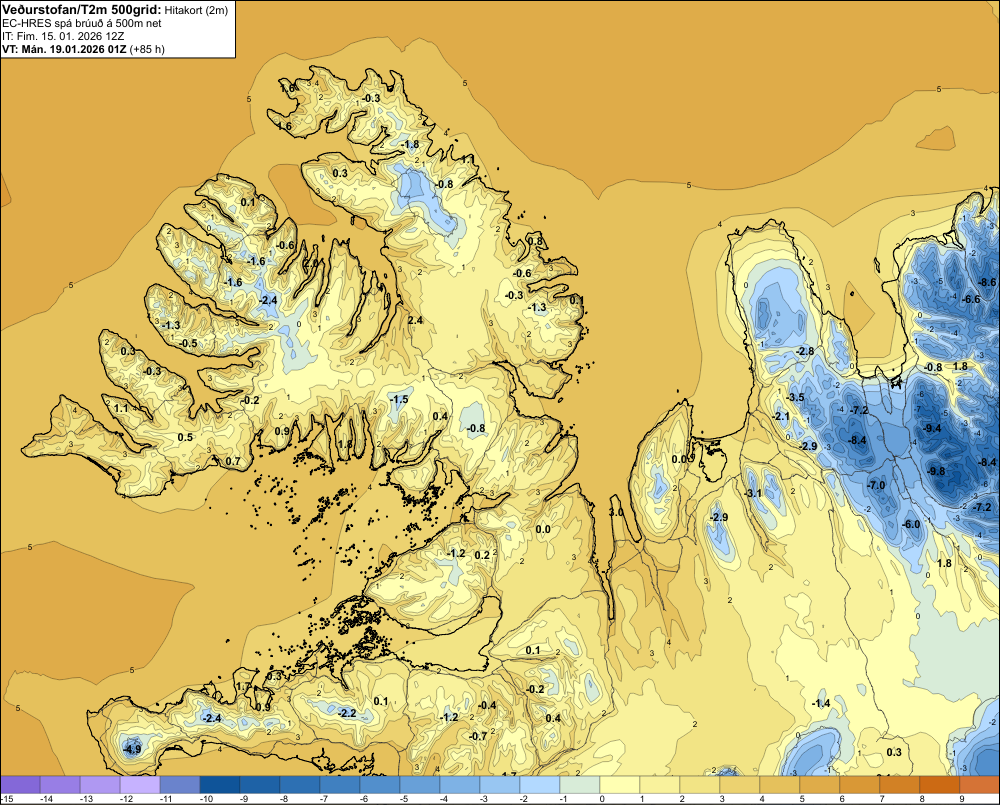Click the '(+85 h)' forecast offset text
This screenshot has width=1000, height=805.
[x=147, y=49]
